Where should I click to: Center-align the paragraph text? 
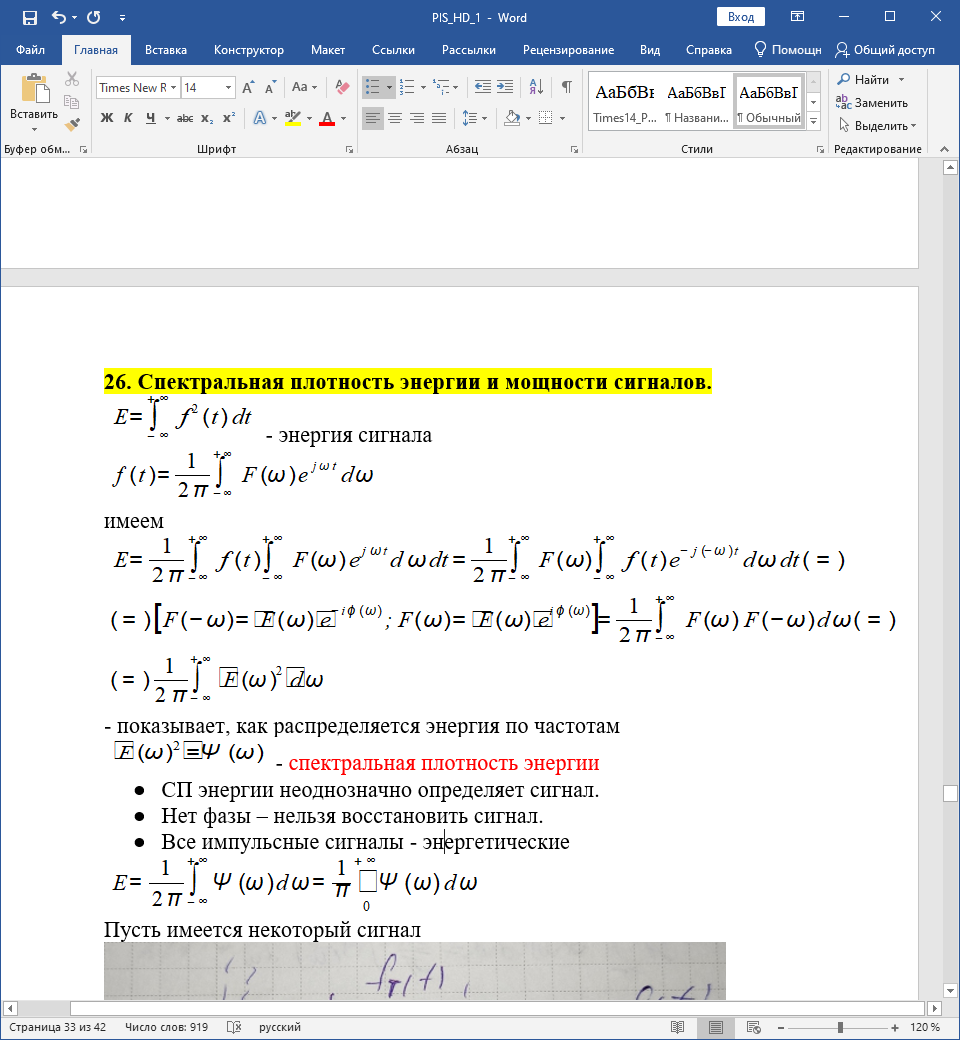click(x=395, y=118)
